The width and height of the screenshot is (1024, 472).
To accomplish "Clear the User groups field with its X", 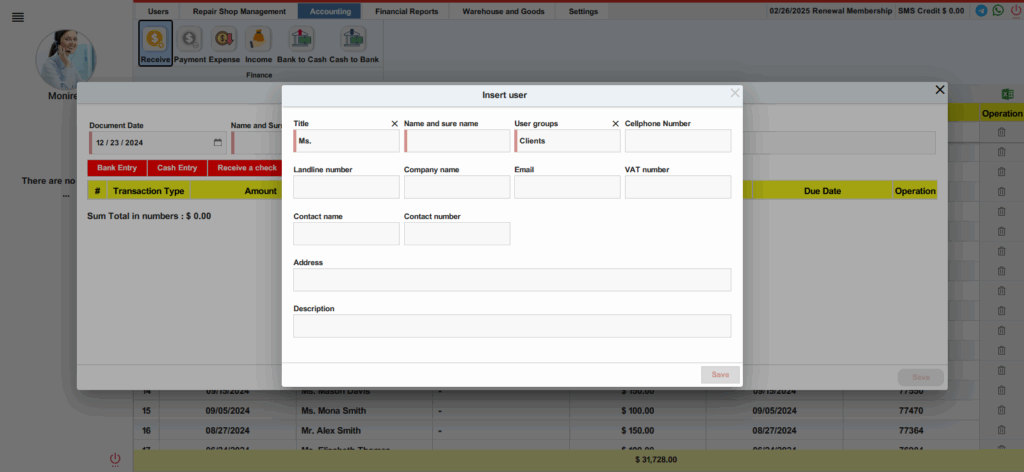I will 615,123.
